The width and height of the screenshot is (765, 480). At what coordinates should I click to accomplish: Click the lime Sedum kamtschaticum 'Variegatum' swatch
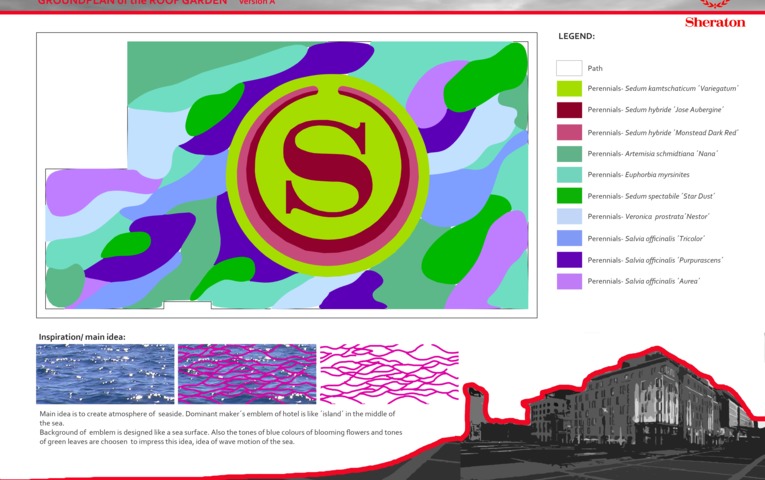tap(569, 89)
